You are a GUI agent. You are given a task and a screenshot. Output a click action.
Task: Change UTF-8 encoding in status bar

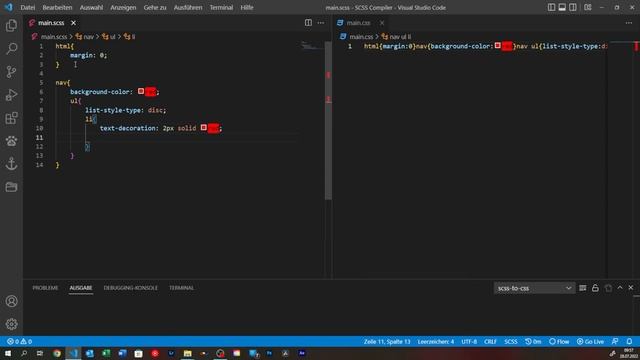[469, 342]
